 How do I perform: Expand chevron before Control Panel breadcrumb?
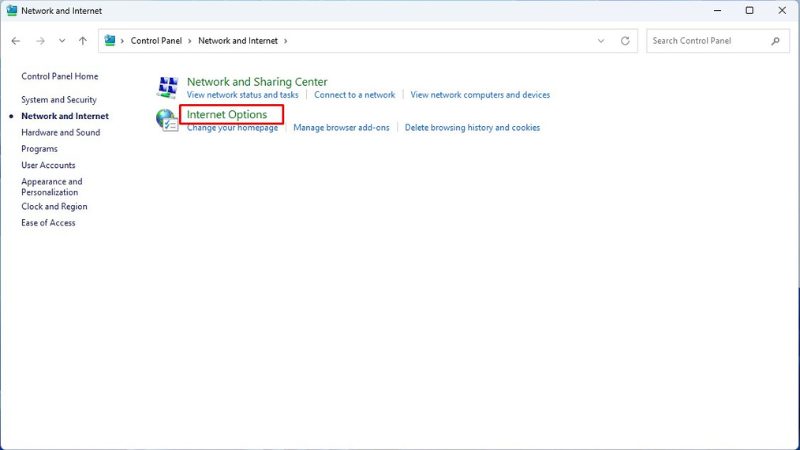[122, 41]
